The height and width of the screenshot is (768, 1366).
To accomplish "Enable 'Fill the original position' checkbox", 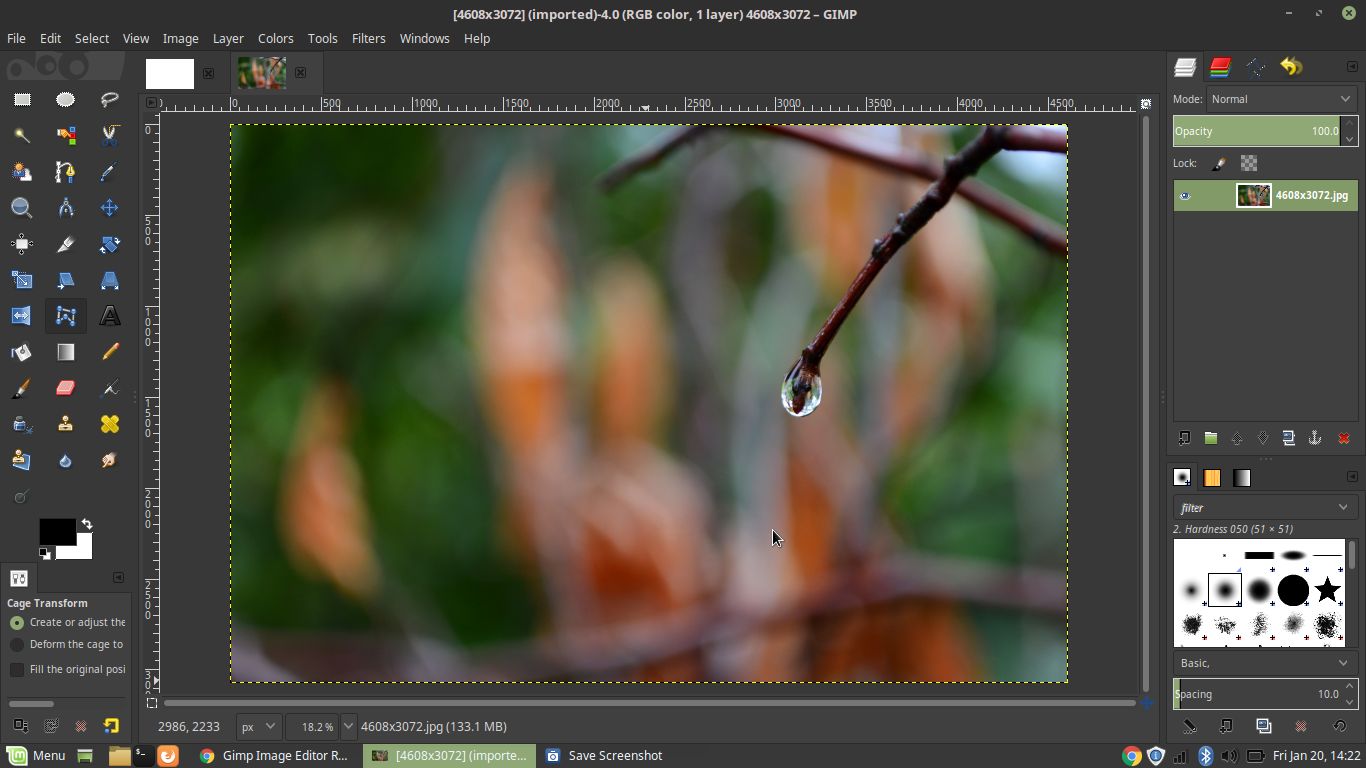I will (17, 669).
